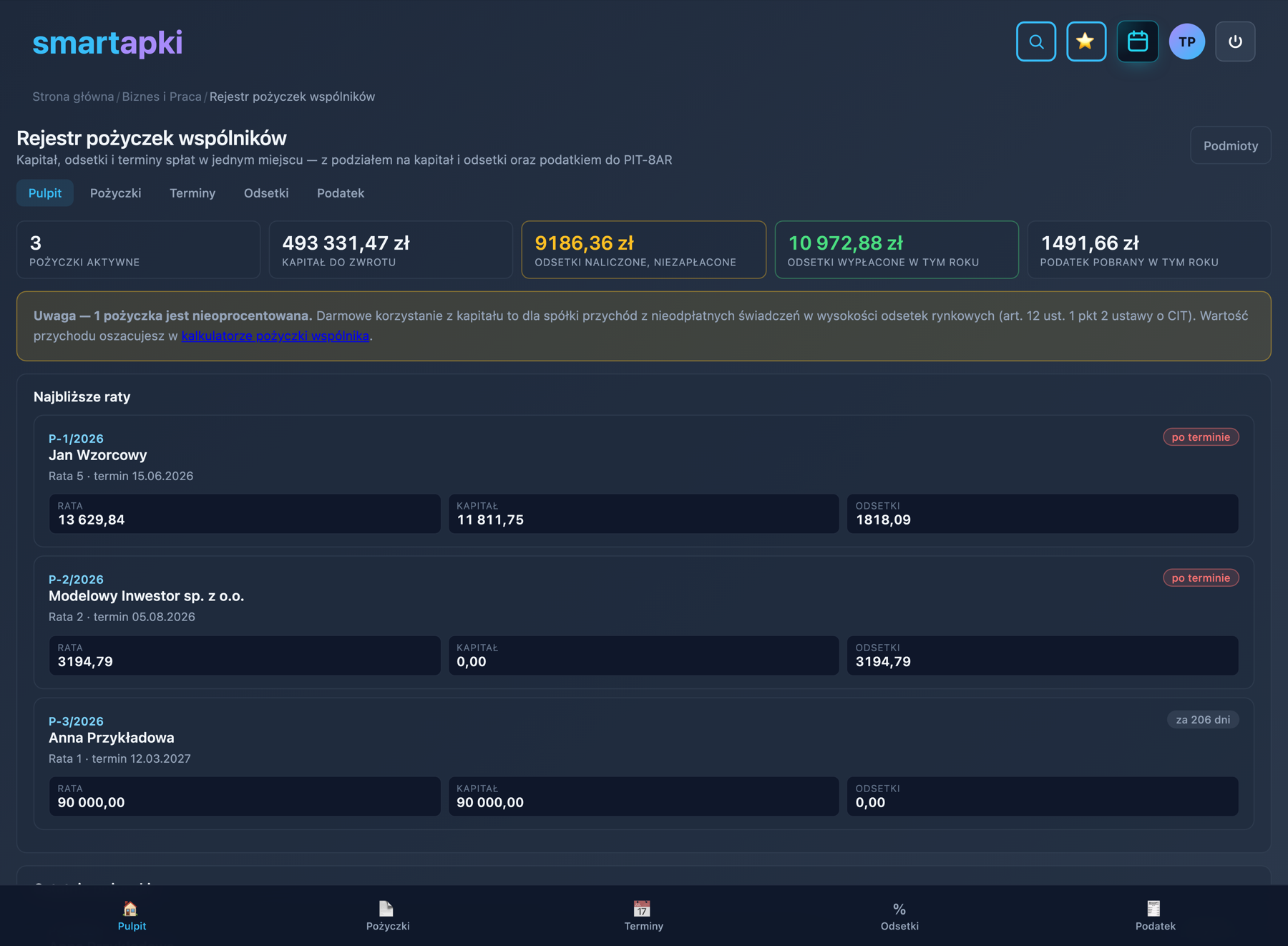Screen dimensions: 1288x946
Task: Click the power logout icon
Action: coord(1235,42)
